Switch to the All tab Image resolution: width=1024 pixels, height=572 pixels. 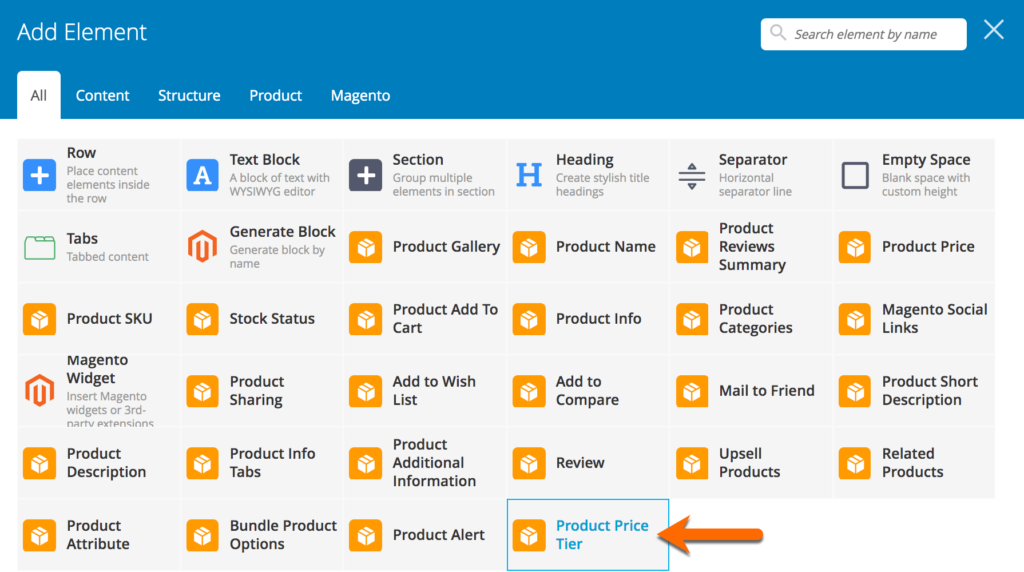click(x=39, y=95)
